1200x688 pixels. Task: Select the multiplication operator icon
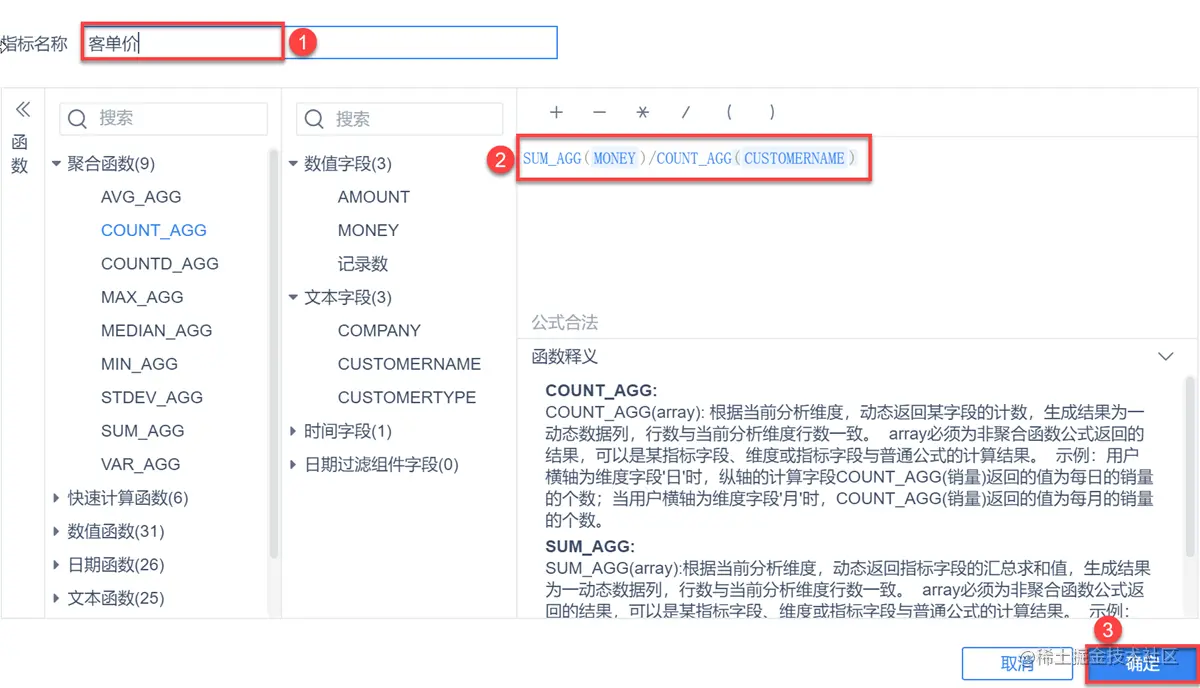tap(642, 113)
